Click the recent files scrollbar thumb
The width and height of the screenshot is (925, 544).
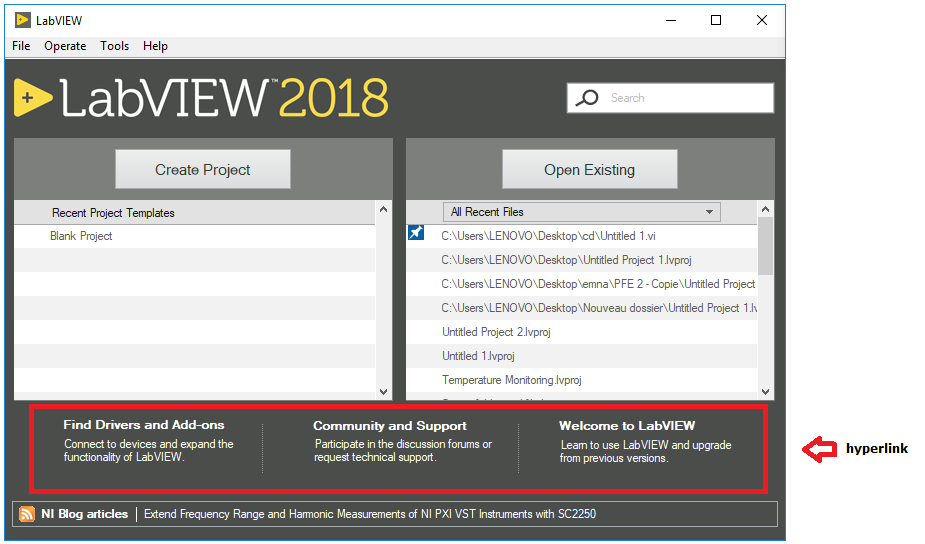tap(766, 246)
